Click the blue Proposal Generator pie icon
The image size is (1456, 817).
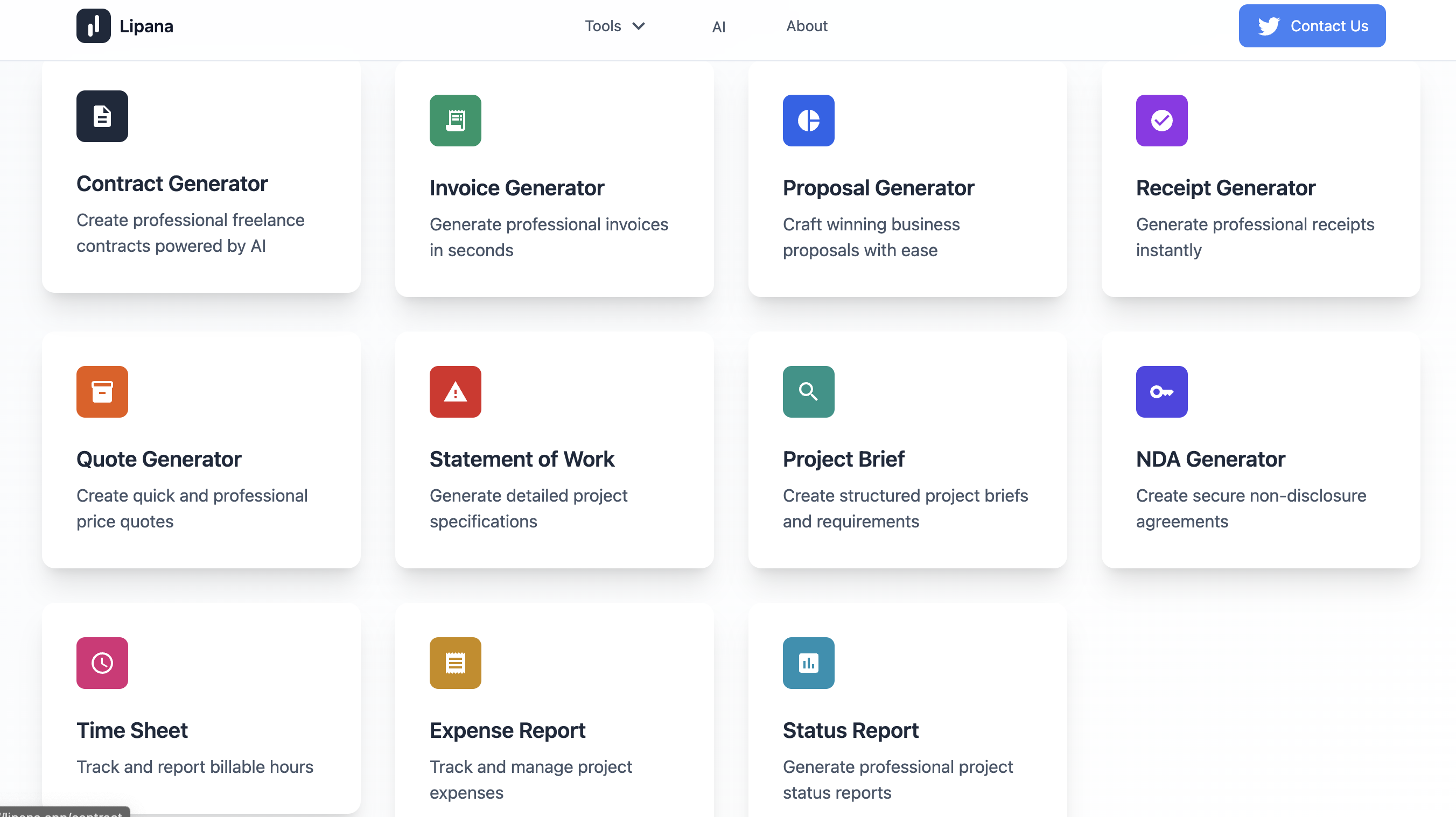point(808,121)
